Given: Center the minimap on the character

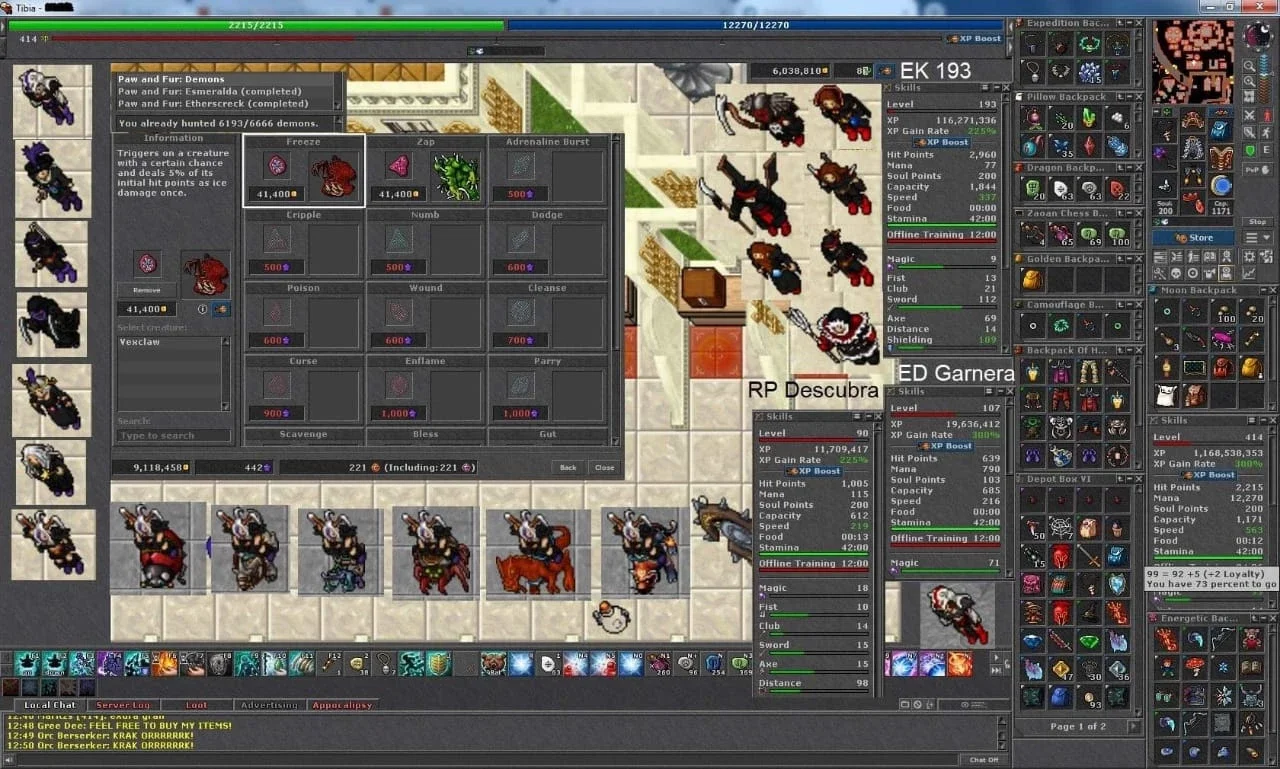Looking at the screenshot, I should pos(1249,96).
